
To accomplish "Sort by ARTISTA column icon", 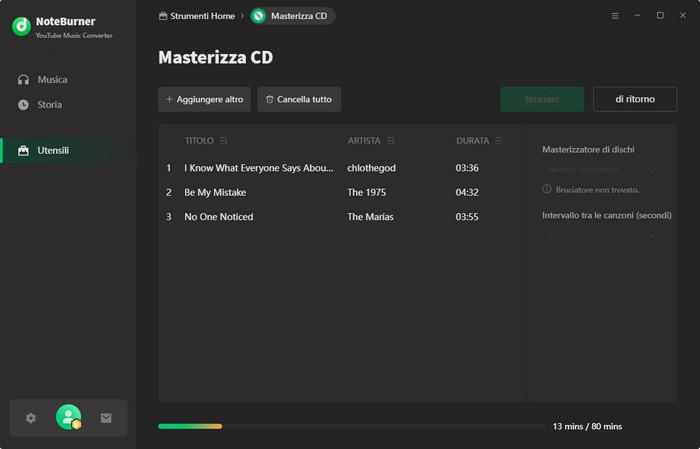I will point(391,141).
